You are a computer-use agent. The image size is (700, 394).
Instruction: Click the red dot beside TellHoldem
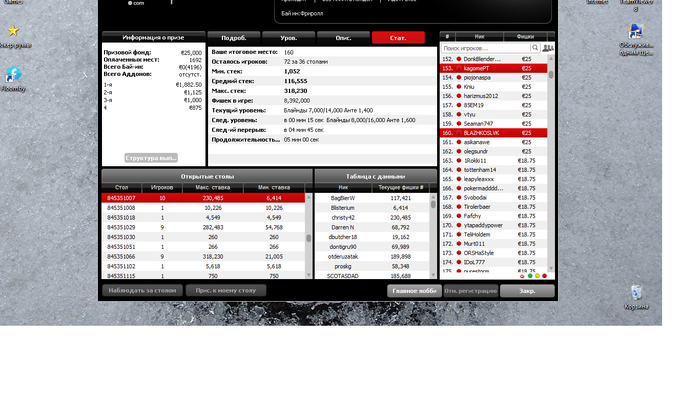458,235
